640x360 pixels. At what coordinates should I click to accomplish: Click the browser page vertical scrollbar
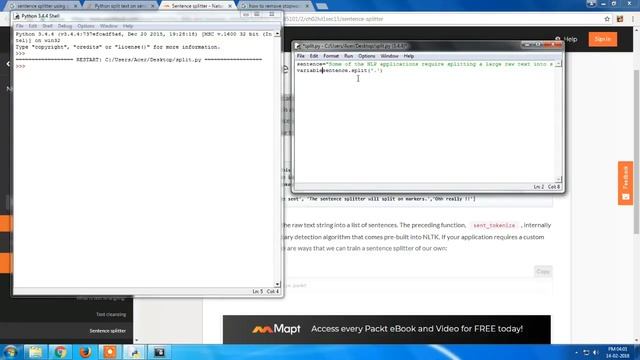pos(636,151)
